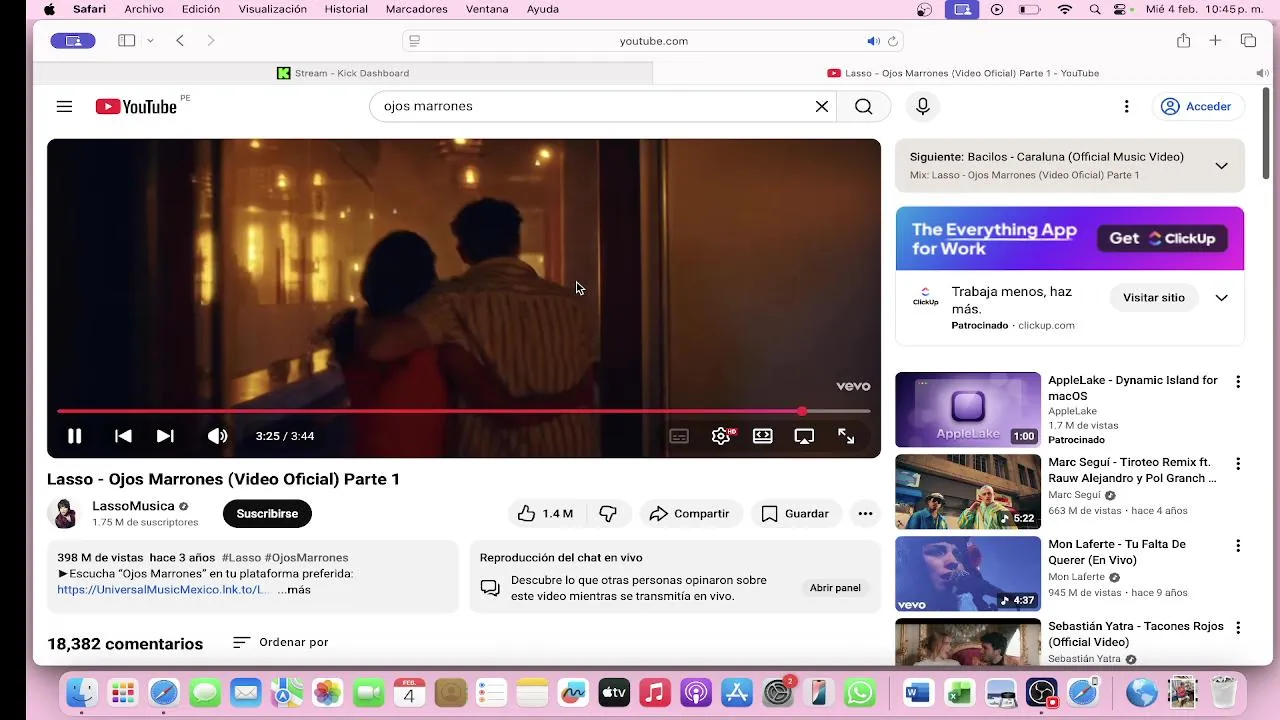Image resolution: width=1280 pixels, height=720 pixels.
Task: Switch to Stream - Kick Dashboard tab
Action: click(343, 73)
